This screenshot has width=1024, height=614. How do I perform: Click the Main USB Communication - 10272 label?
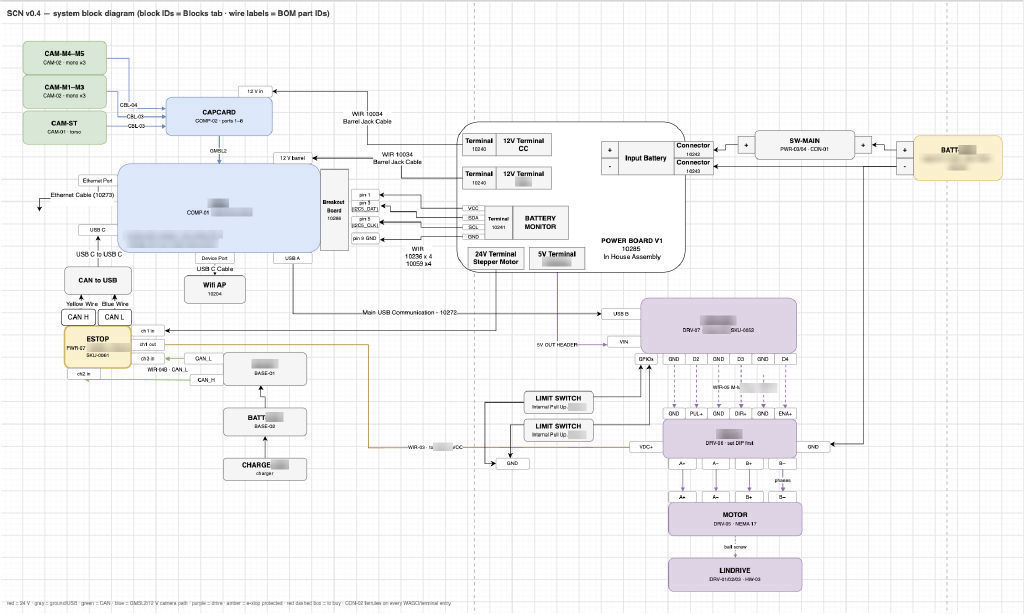[409, 312]
